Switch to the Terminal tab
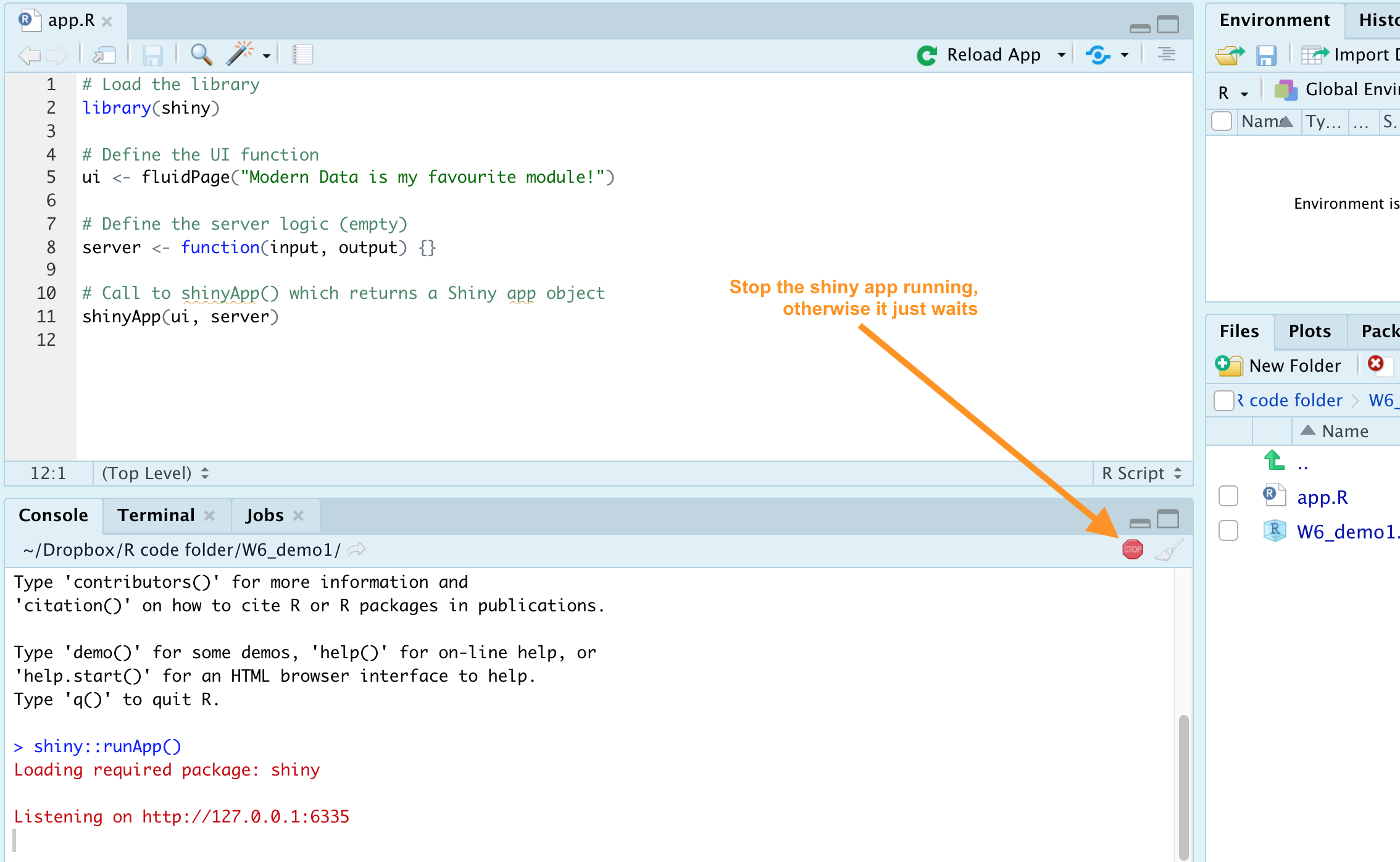This screenshot has width=1400, height=862. tap(156, 516)
